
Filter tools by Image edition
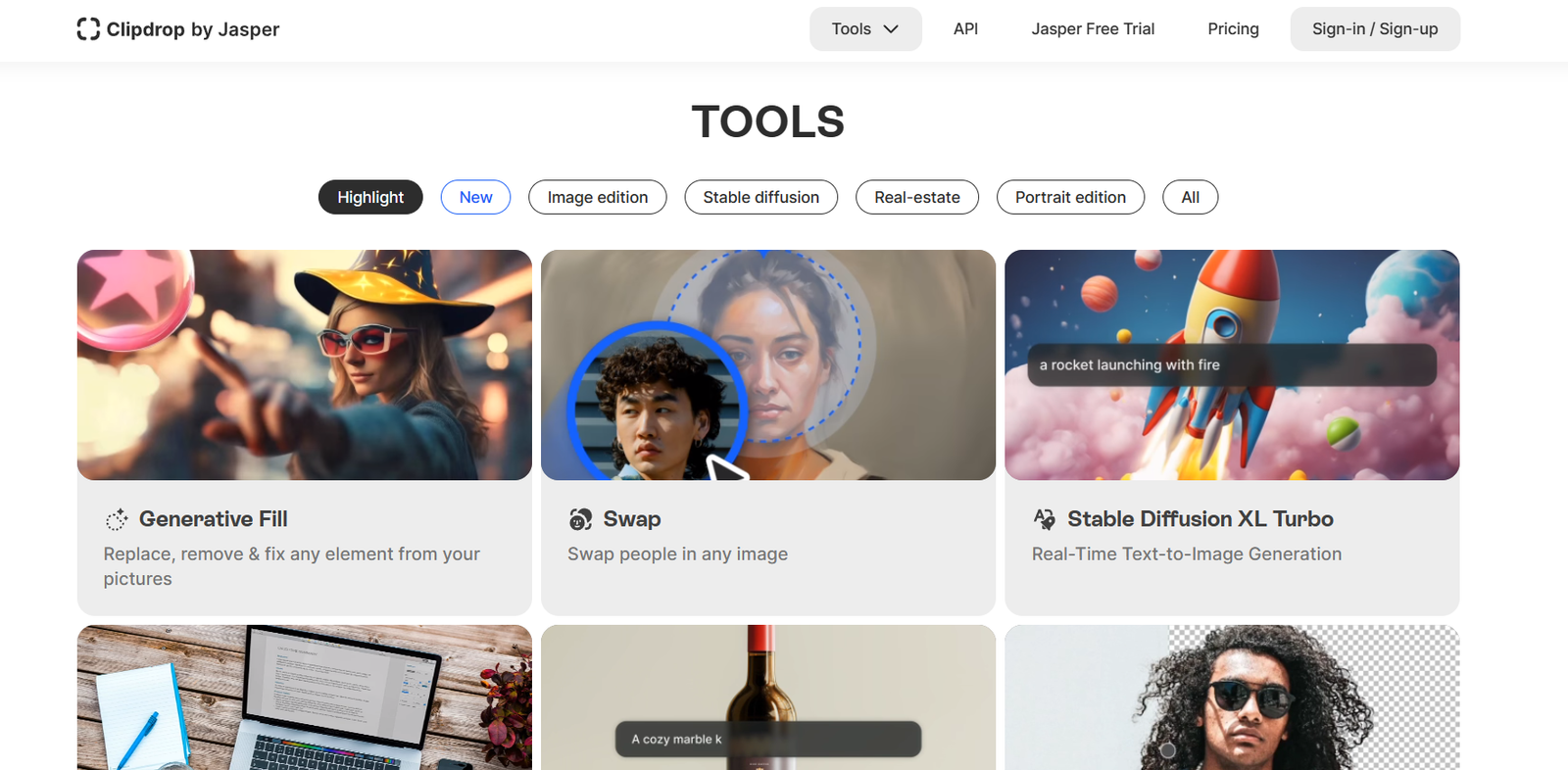point(598,197)
